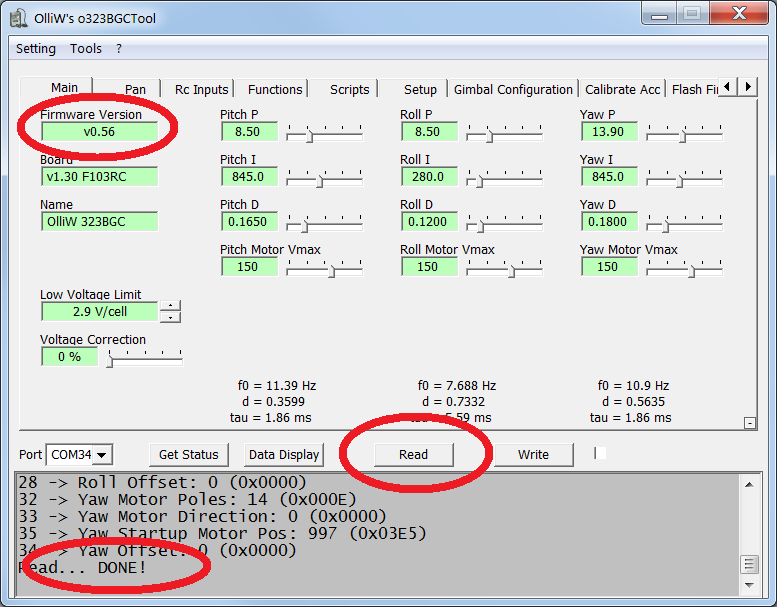The image size is (777, 607).
Task: Click the Pitch P slider
Action: [x=324, y=132]
